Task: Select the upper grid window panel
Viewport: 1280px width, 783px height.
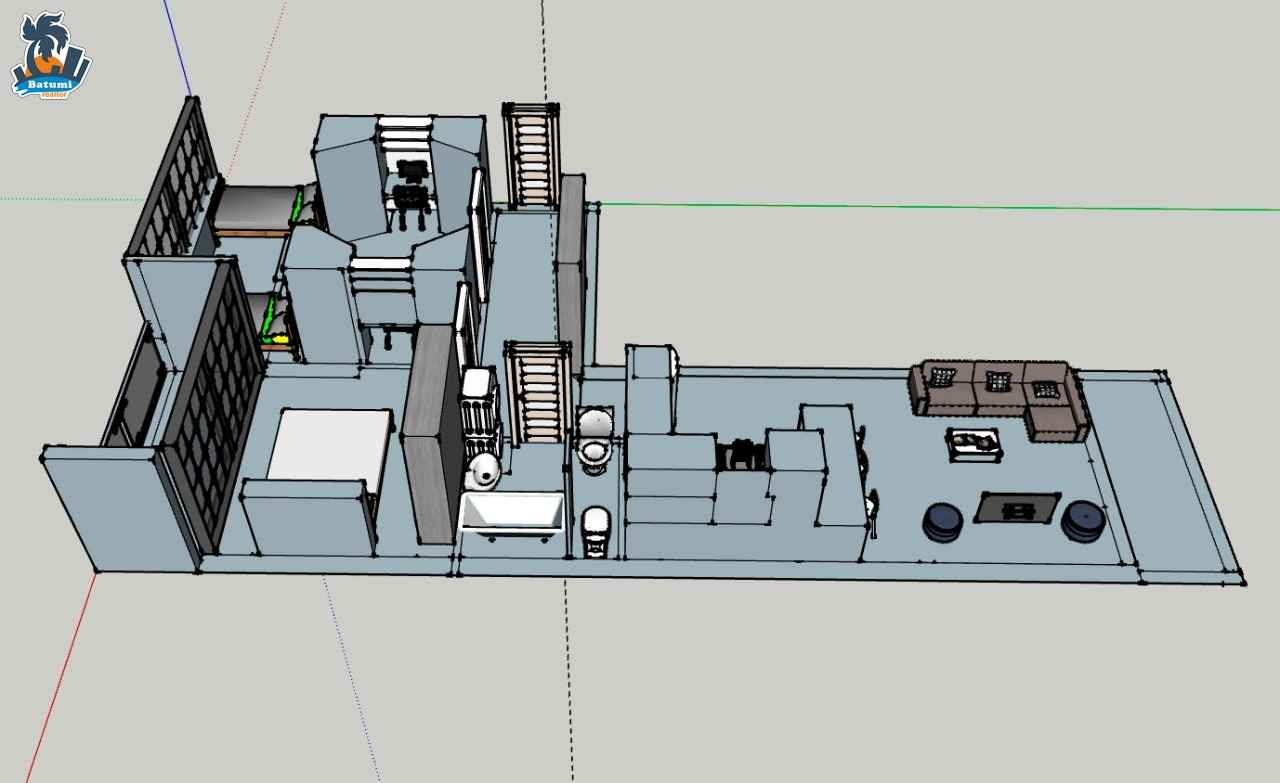Action: tap(174, 179)
